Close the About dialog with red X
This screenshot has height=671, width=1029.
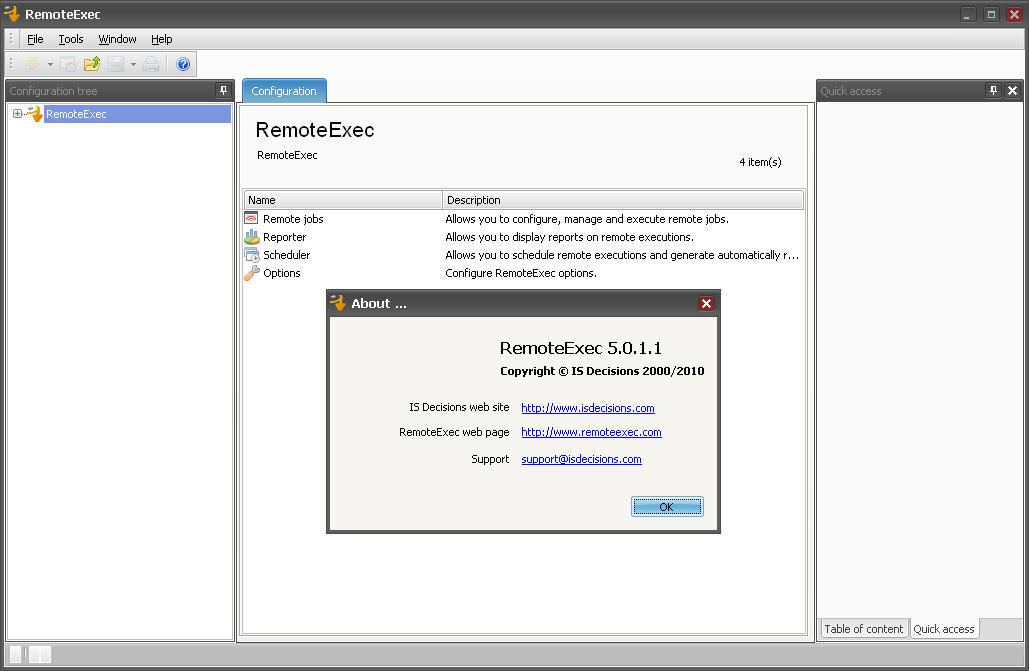click(x=705, y=303)
